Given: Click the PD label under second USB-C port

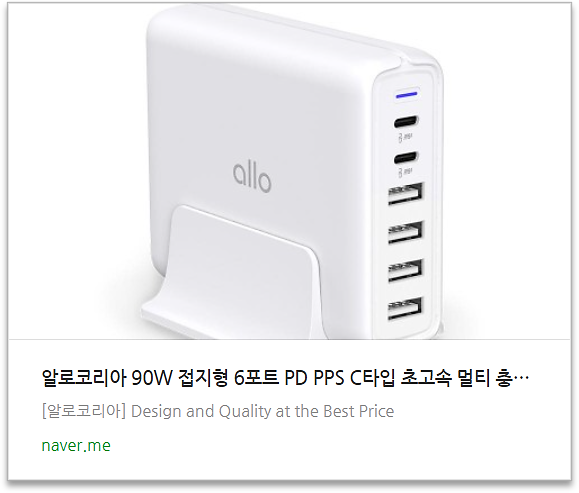Looking at the screenshot, I should [405, 172].
